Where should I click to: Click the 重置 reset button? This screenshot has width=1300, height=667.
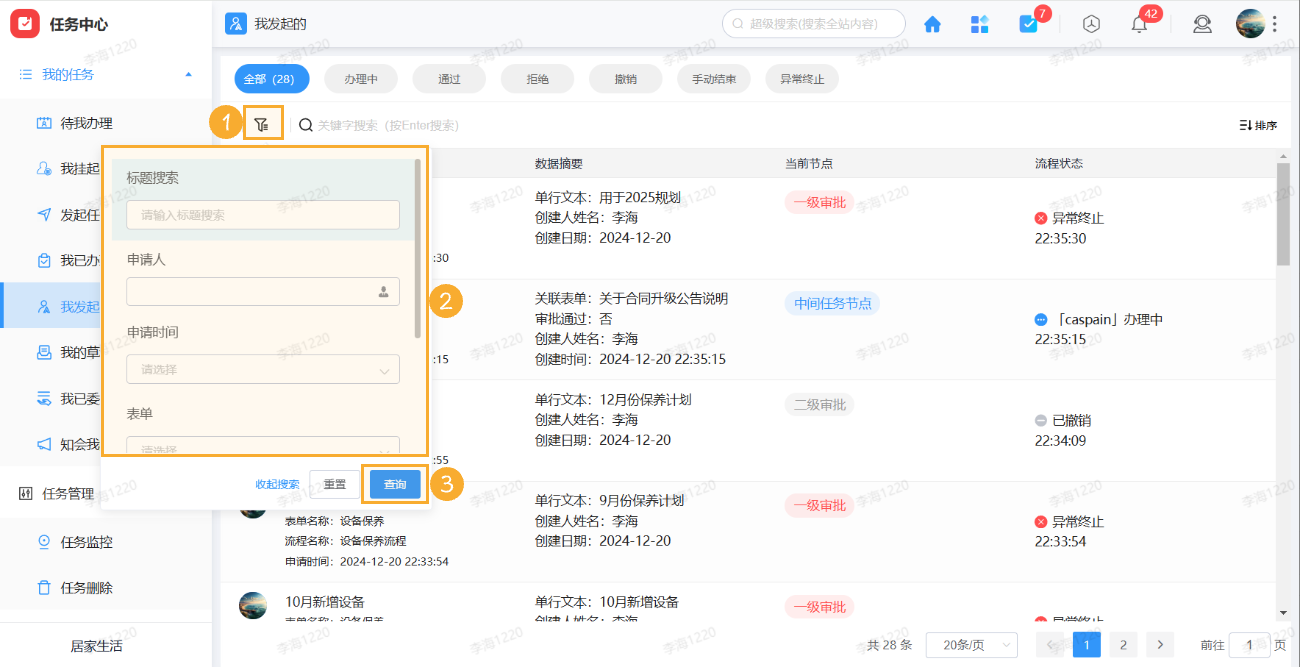(x=335, y=483)
